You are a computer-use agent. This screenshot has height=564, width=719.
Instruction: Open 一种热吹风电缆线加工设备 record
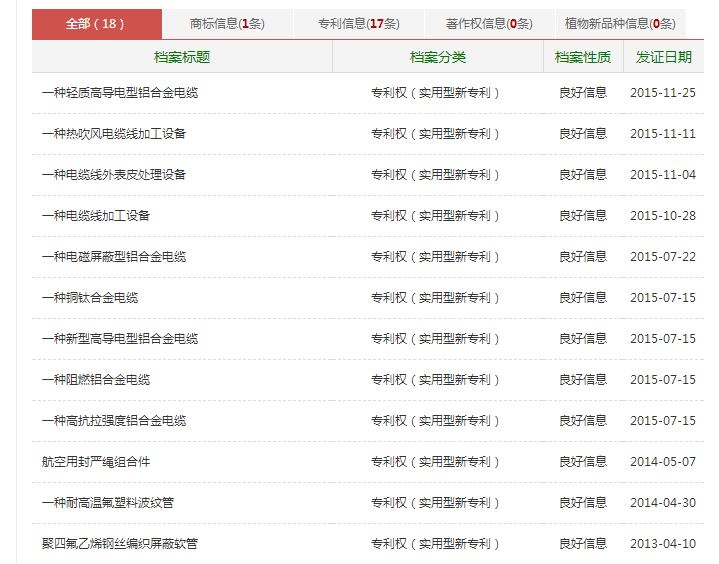(114, 134)
